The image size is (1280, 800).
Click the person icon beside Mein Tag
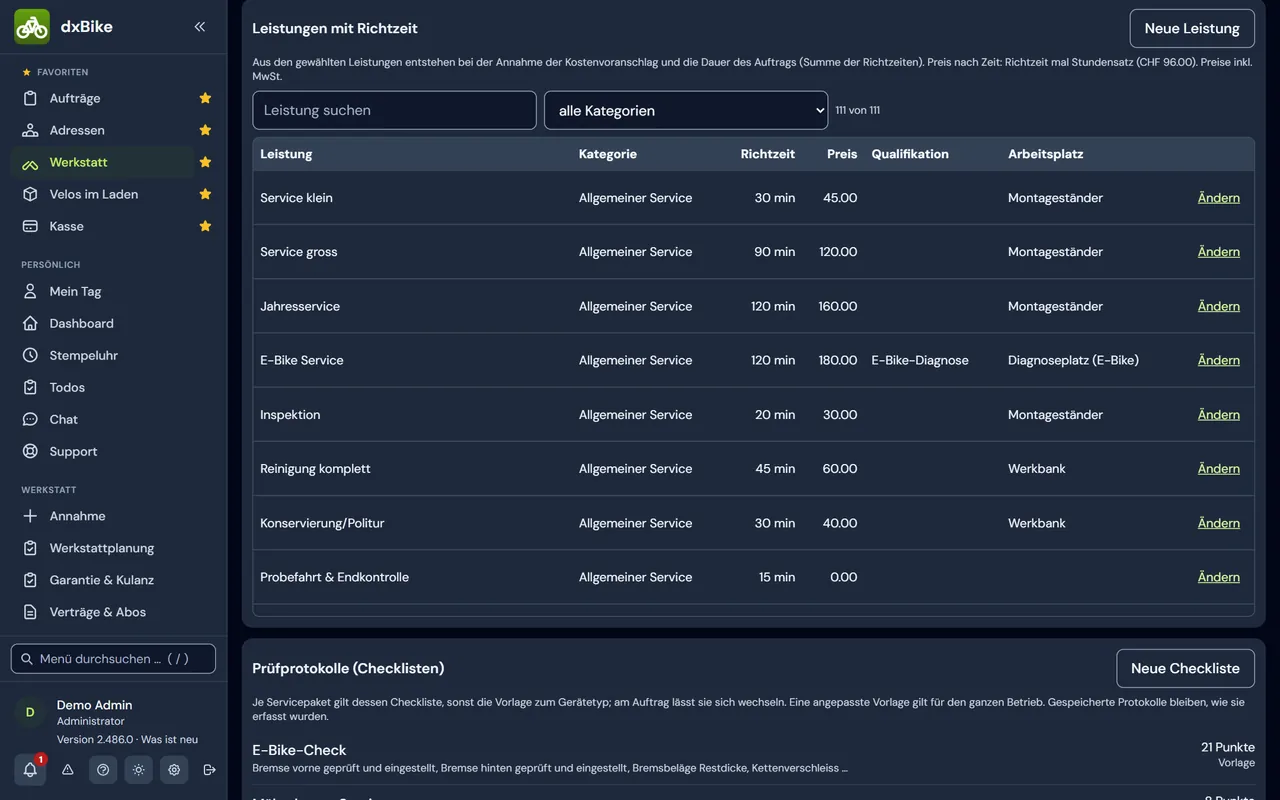point(30,291)
